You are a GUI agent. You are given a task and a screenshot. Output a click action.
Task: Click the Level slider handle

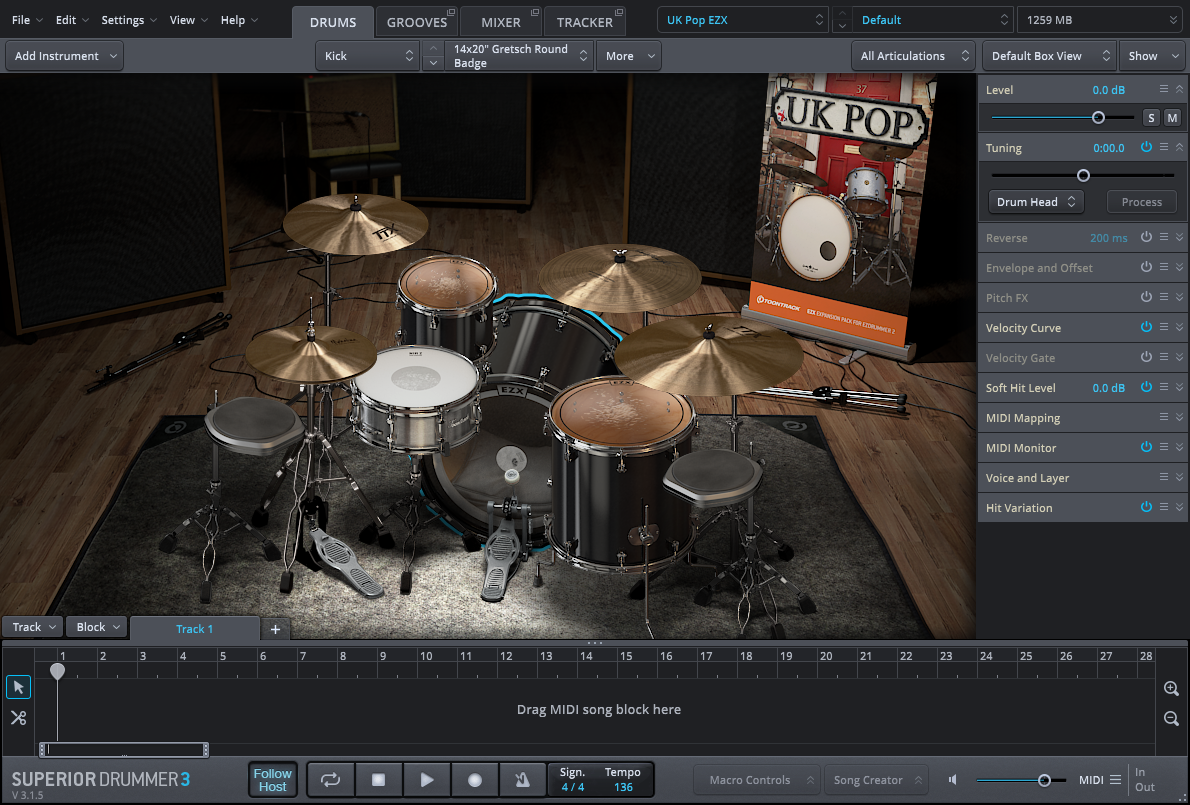coord(1098,117)
